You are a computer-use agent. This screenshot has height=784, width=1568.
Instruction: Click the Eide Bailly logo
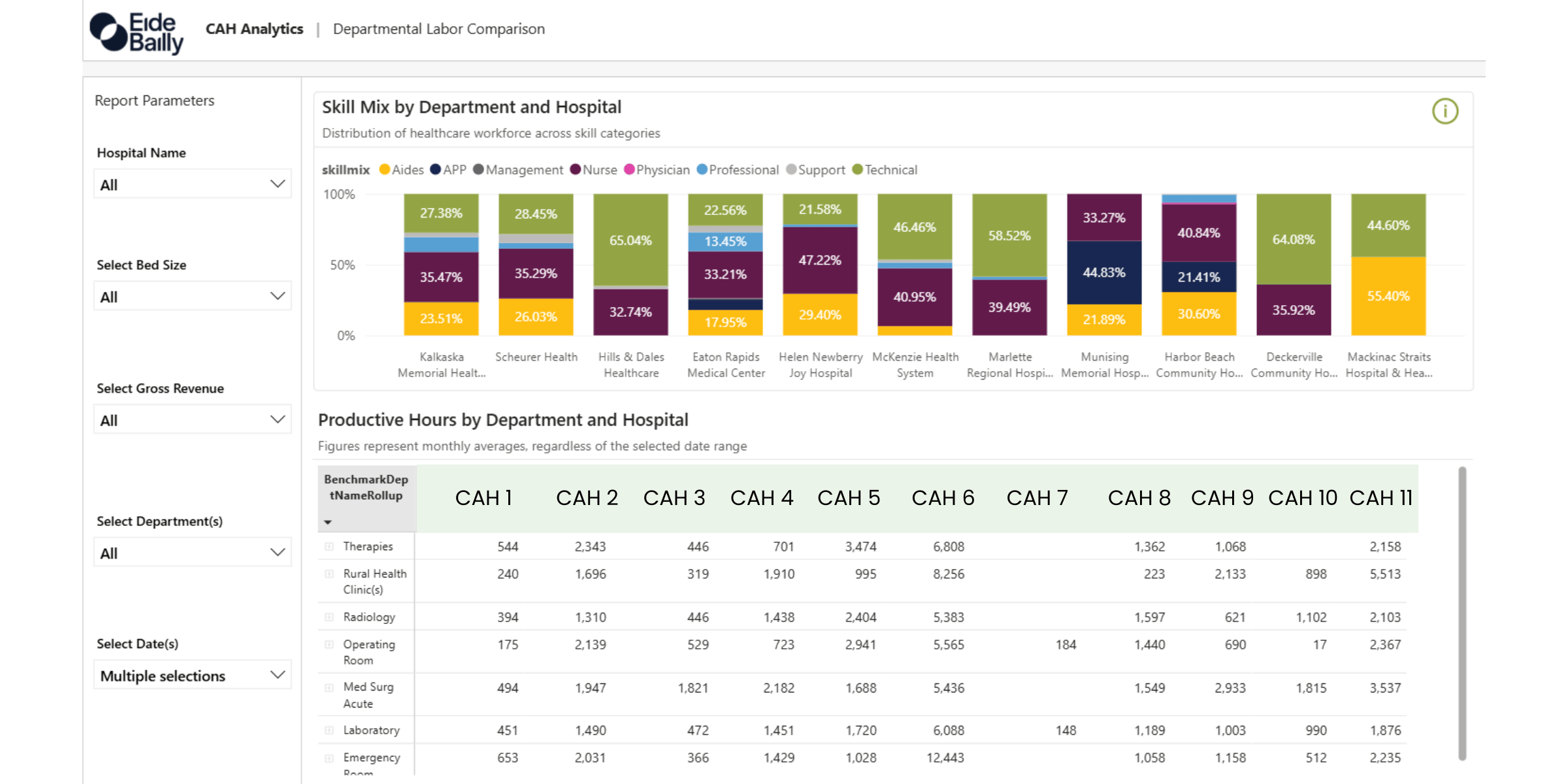137,29
